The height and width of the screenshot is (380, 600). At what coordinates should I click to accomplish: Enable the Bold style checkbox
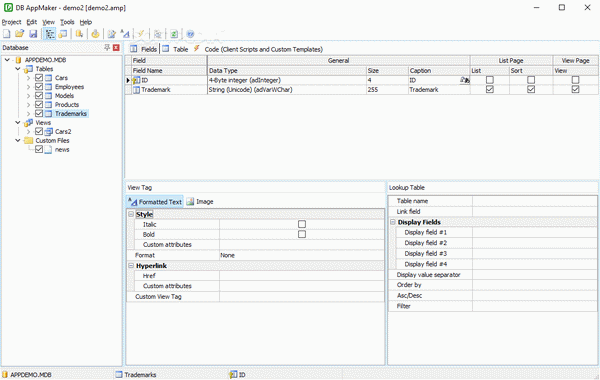pos(302,234)
